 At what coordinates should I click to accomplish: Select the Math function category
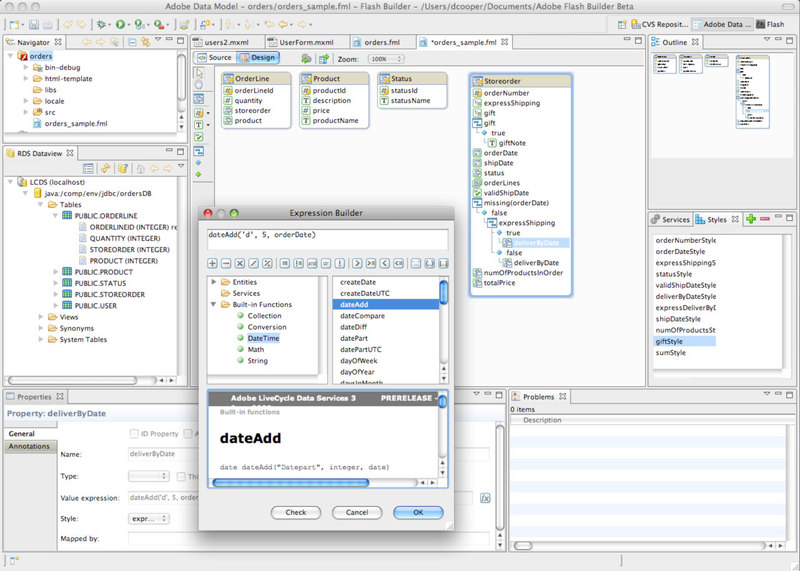click(x=256, y=350)
